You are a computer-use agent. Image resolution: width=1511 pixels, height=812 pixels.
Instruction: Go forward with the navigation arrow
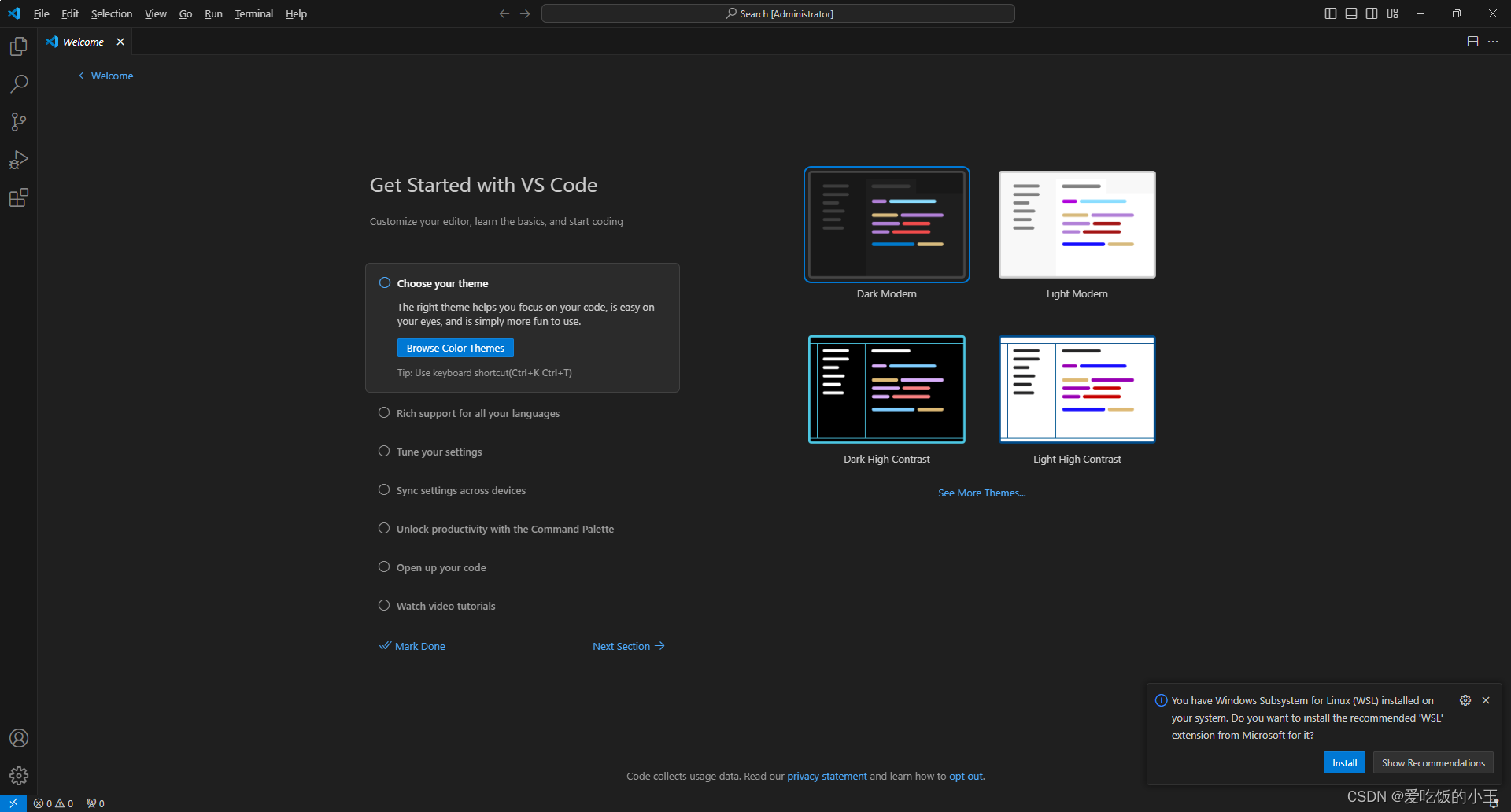click(525, 13)
